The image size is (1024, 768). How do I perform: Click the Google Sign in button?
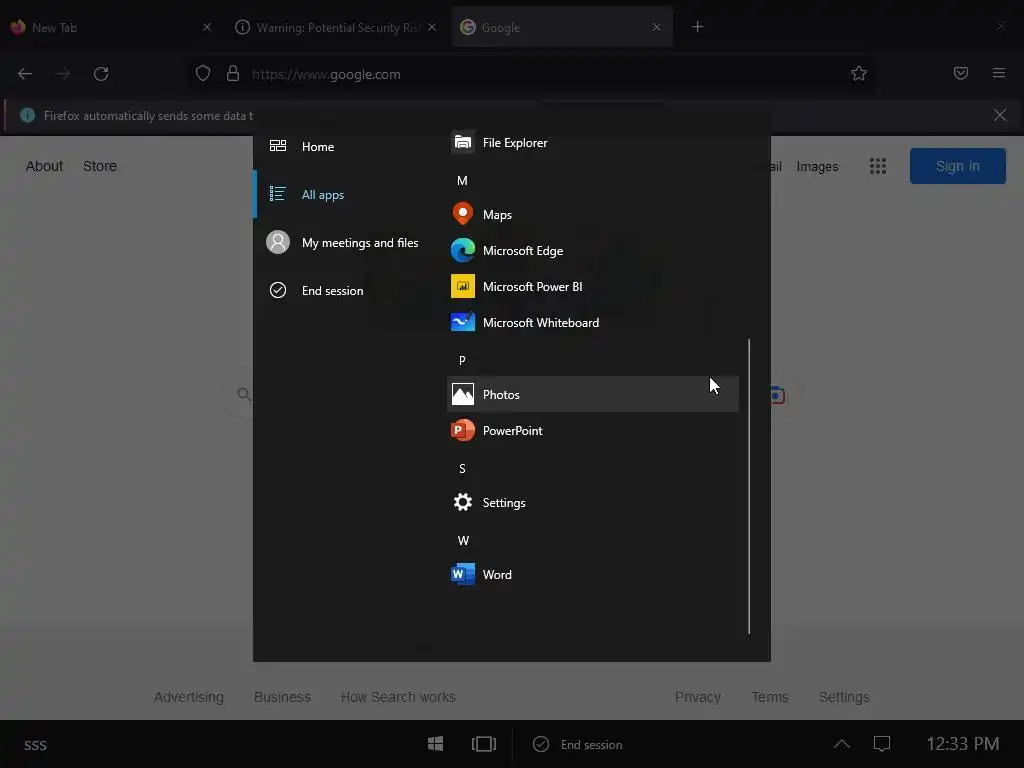click(x=957, y=166)
